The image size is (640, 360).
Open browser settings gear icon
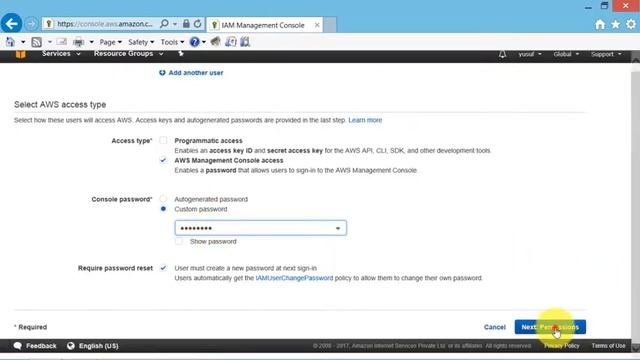coord(631,24)
